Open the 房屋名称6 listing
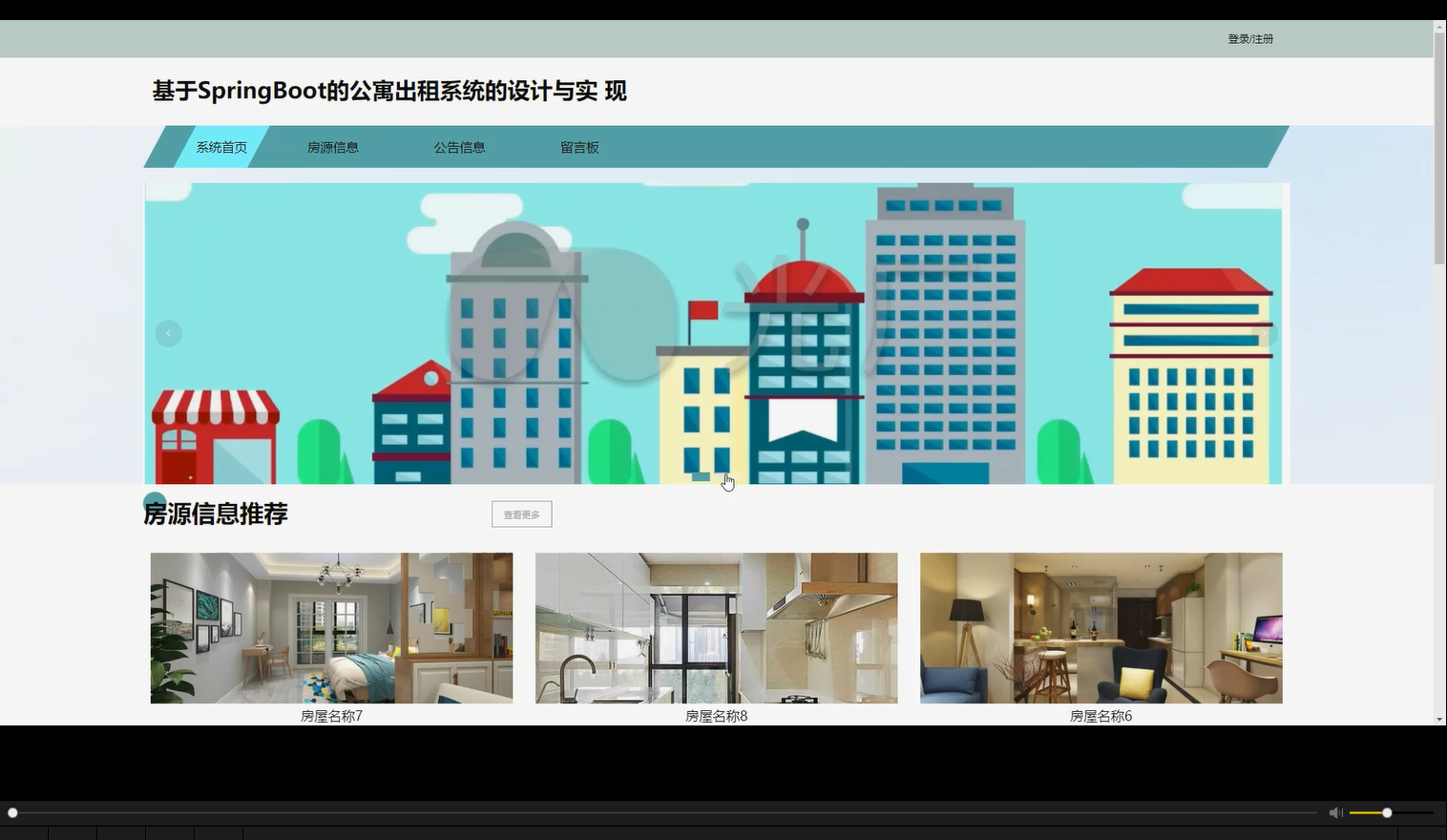The height and width of the screenshot is (840, 1447). tap(1101, 628)
